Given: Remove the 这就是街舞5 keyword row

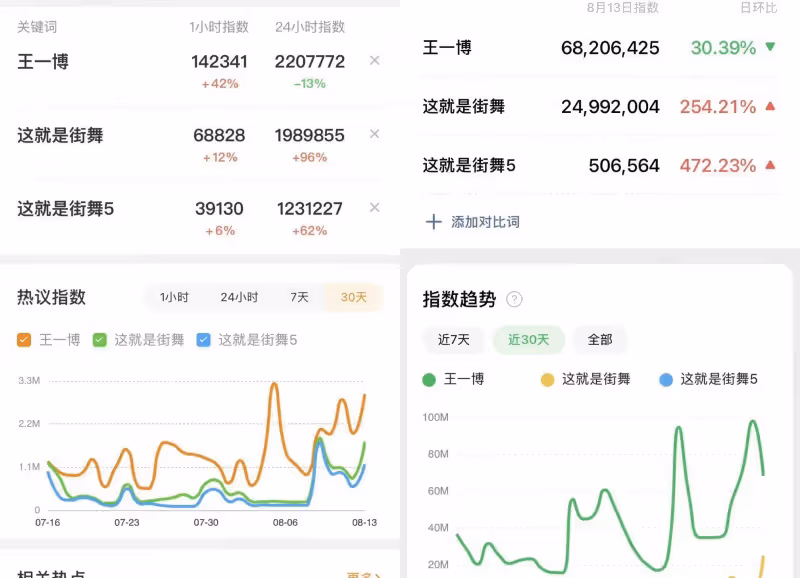Looking at the screenshot, I should click(374, 208).
